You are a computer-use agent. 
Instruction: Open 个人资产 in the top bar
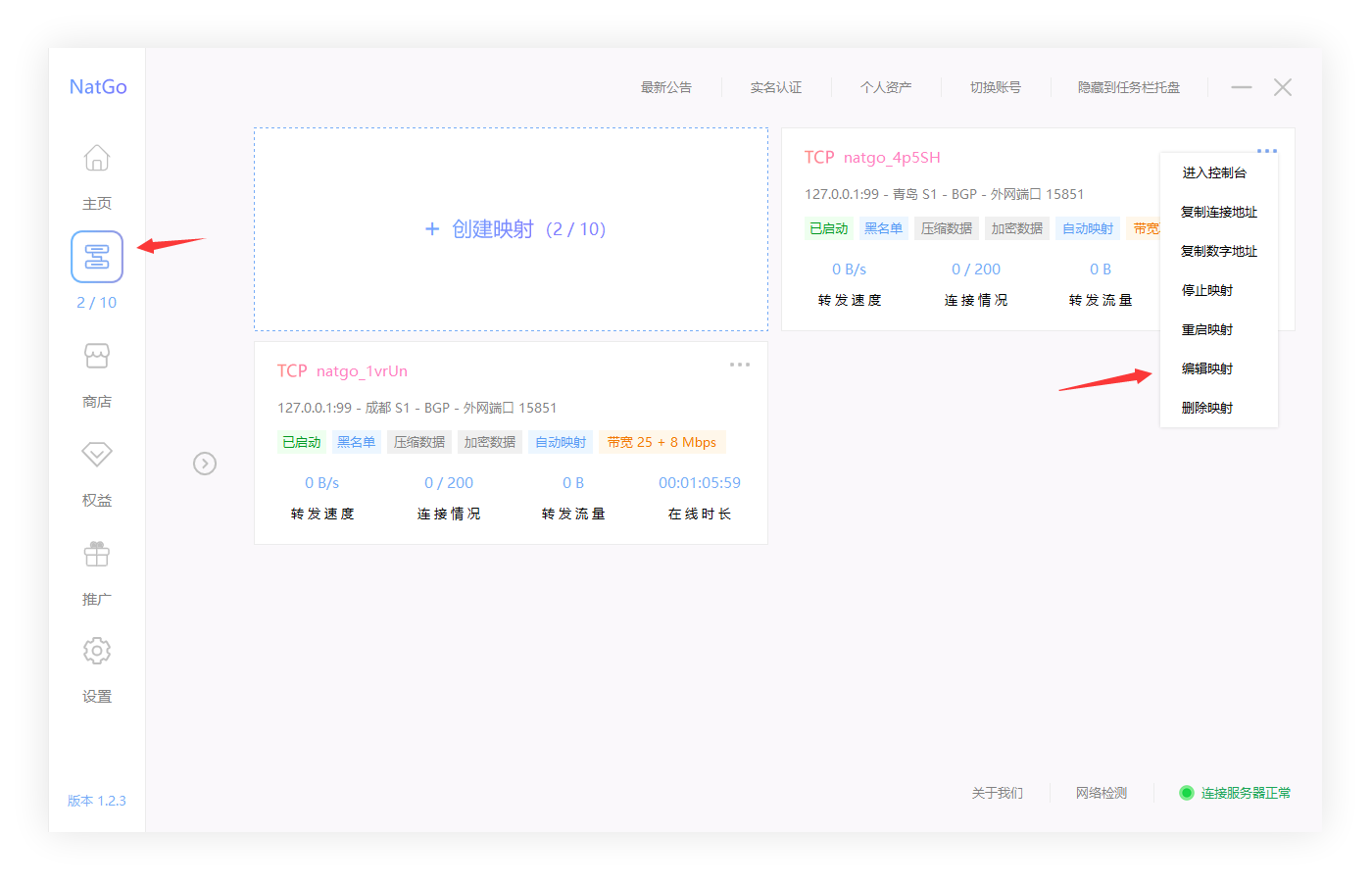[x=886, y=87]
